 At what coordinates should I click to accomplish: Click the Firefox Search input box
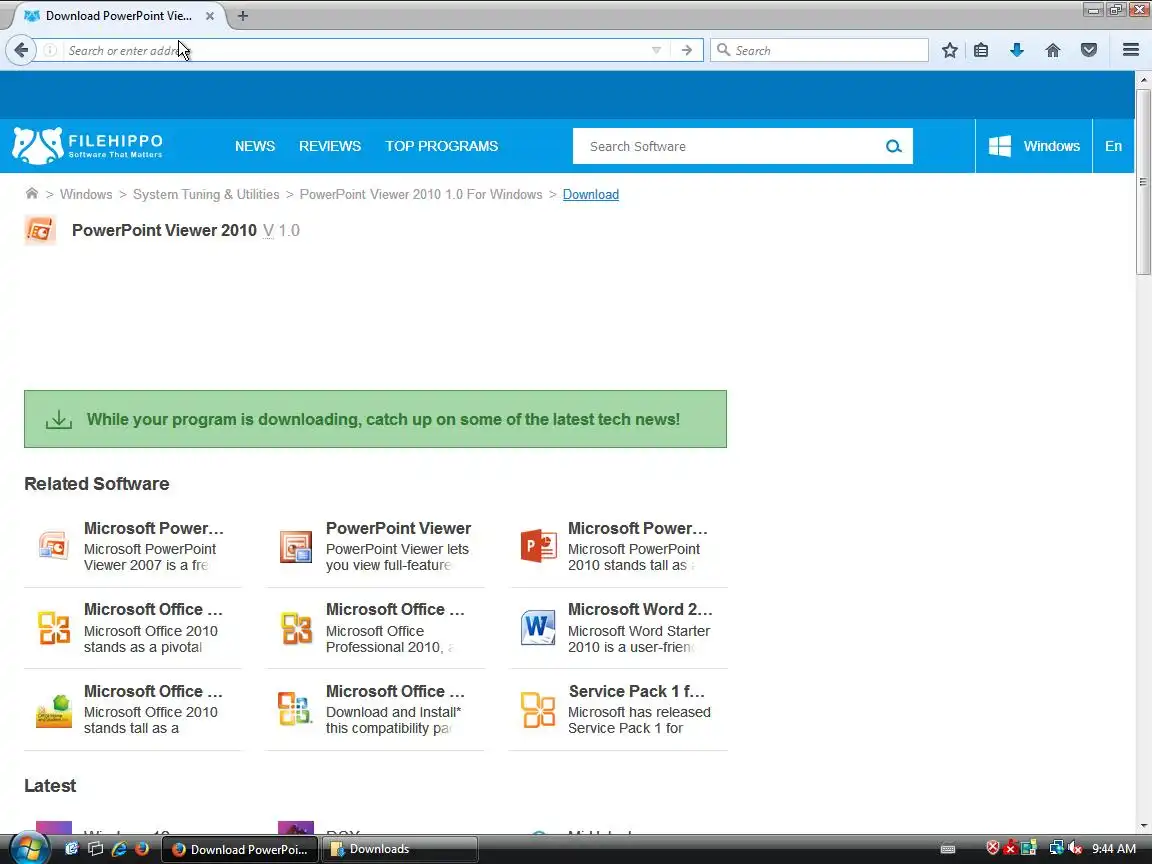click(x=819, y=50)
